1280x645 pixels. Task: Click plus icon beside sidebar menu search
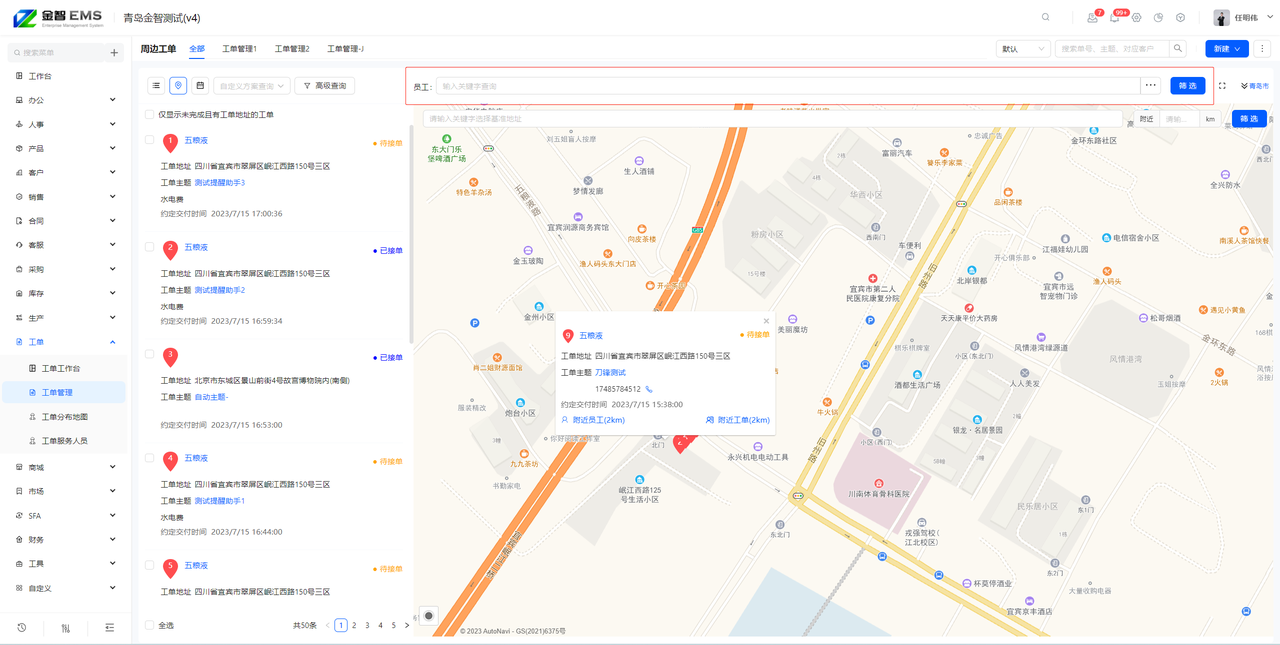point(114,53)
